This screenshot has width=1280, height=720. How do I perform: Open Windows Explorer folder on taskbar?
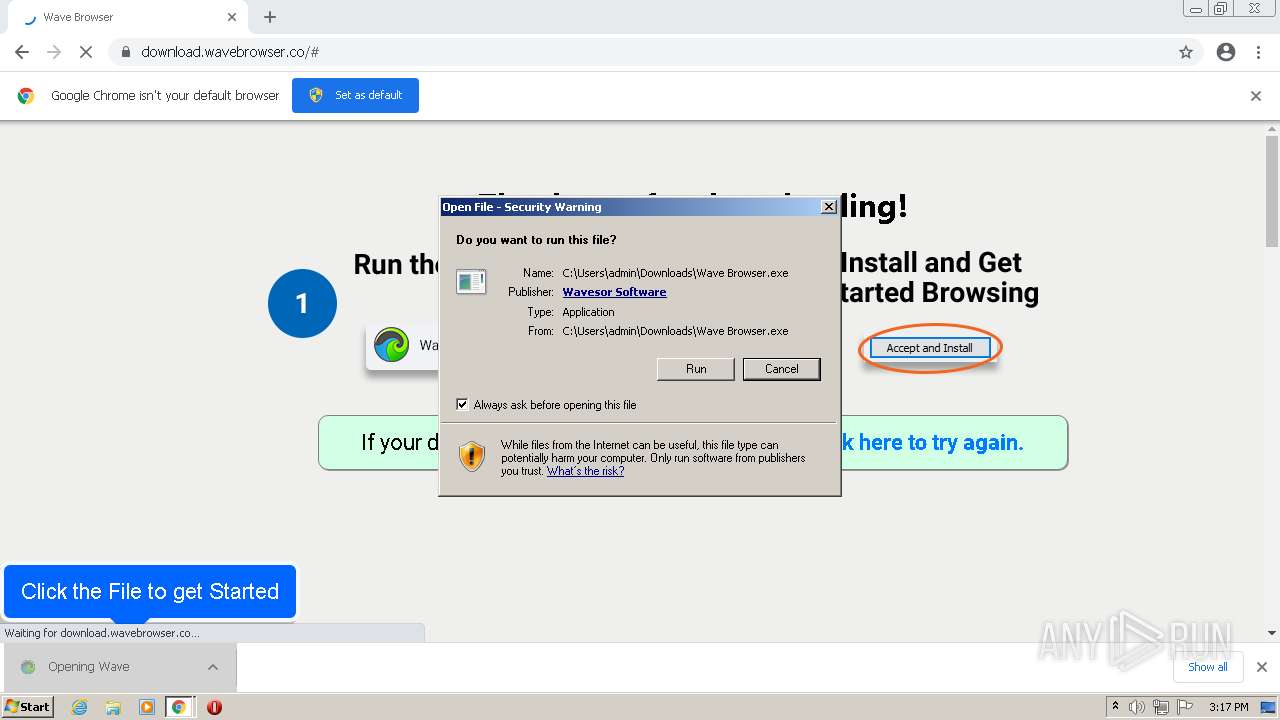pos(113,707)
